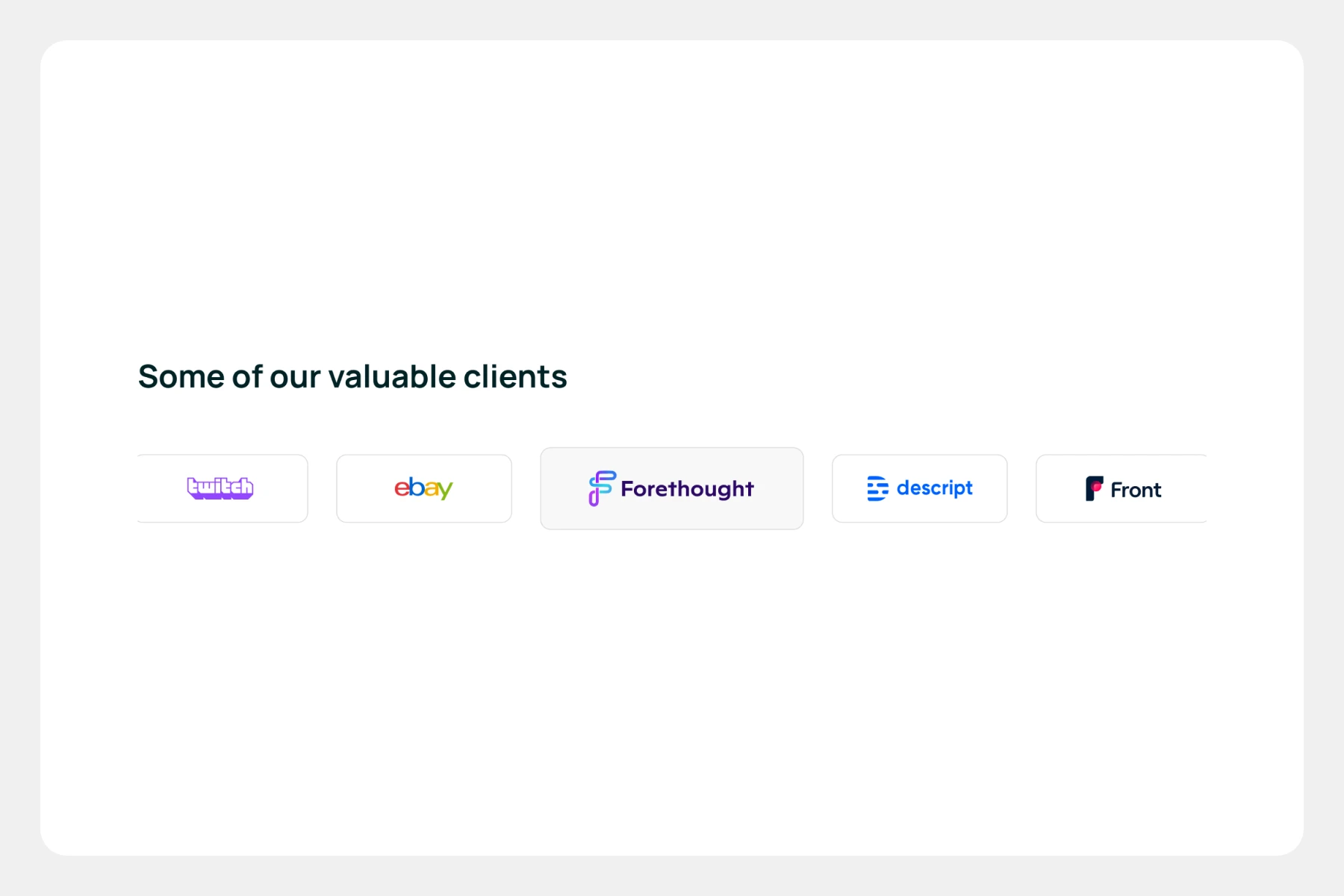Click the 'Forethought' wordmark text
This screenshot has height=896, width=1344.
point(687,489)
